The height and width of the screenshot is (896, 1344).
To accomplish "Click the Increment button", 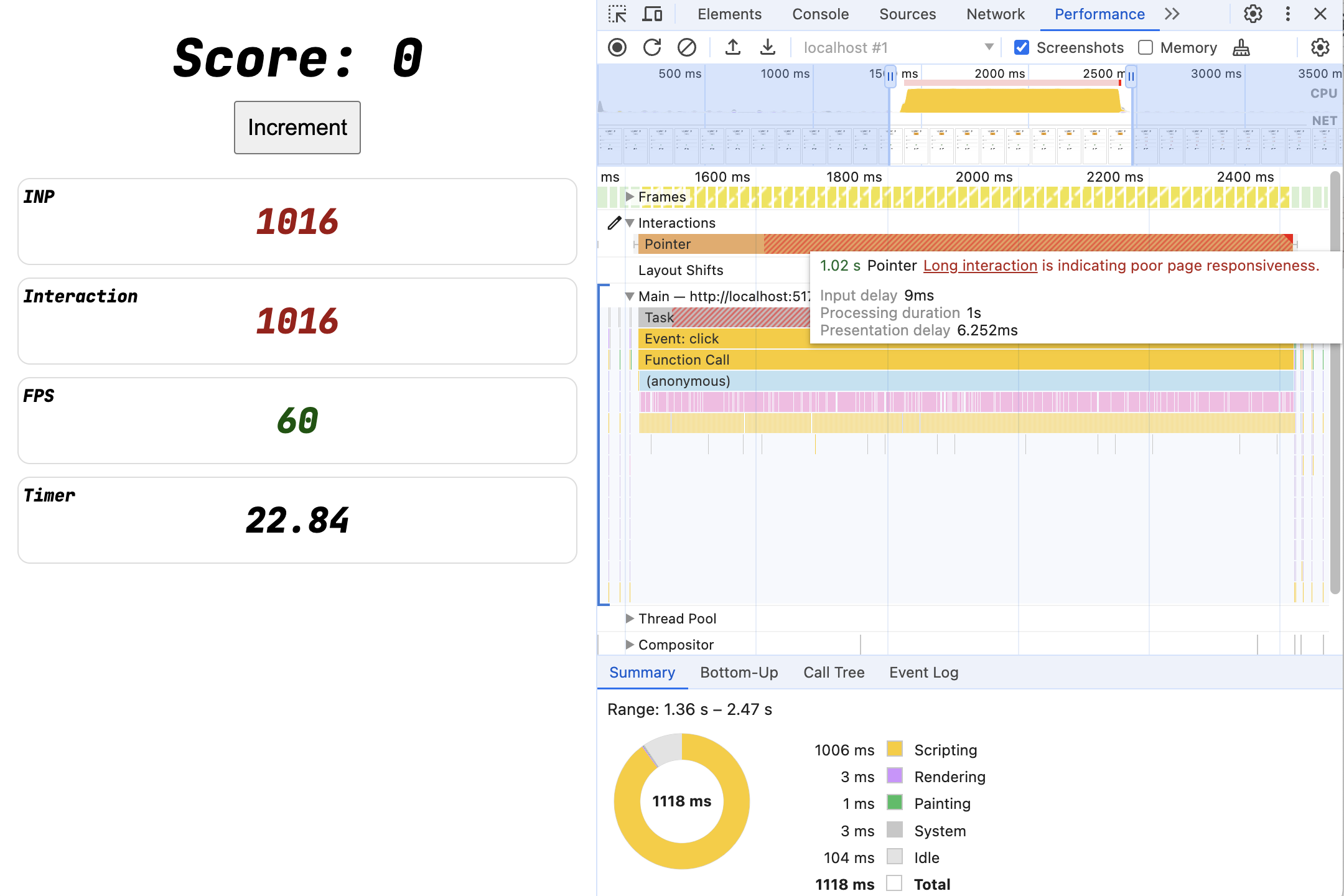I will point(297,127).
